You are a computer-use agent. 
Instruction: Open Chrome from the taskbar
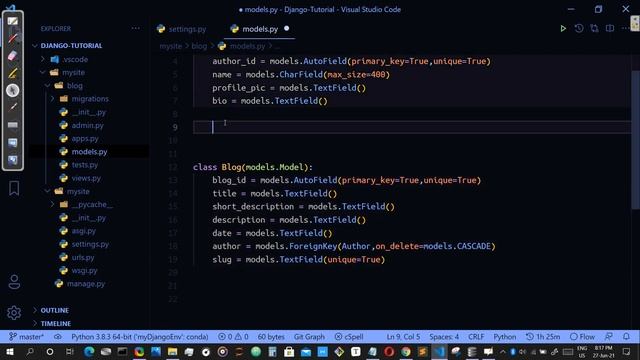point(406,351)
